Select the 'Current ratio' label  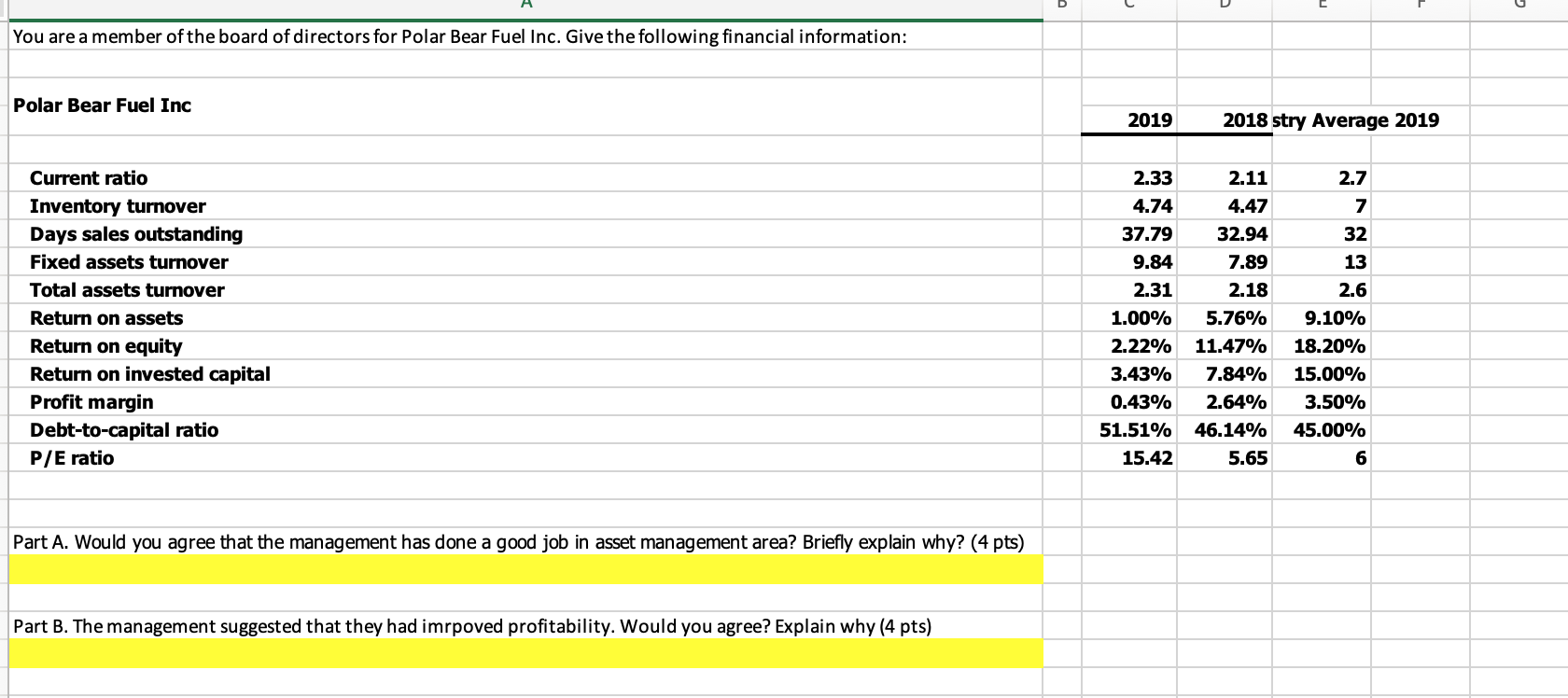click(89, 178)
